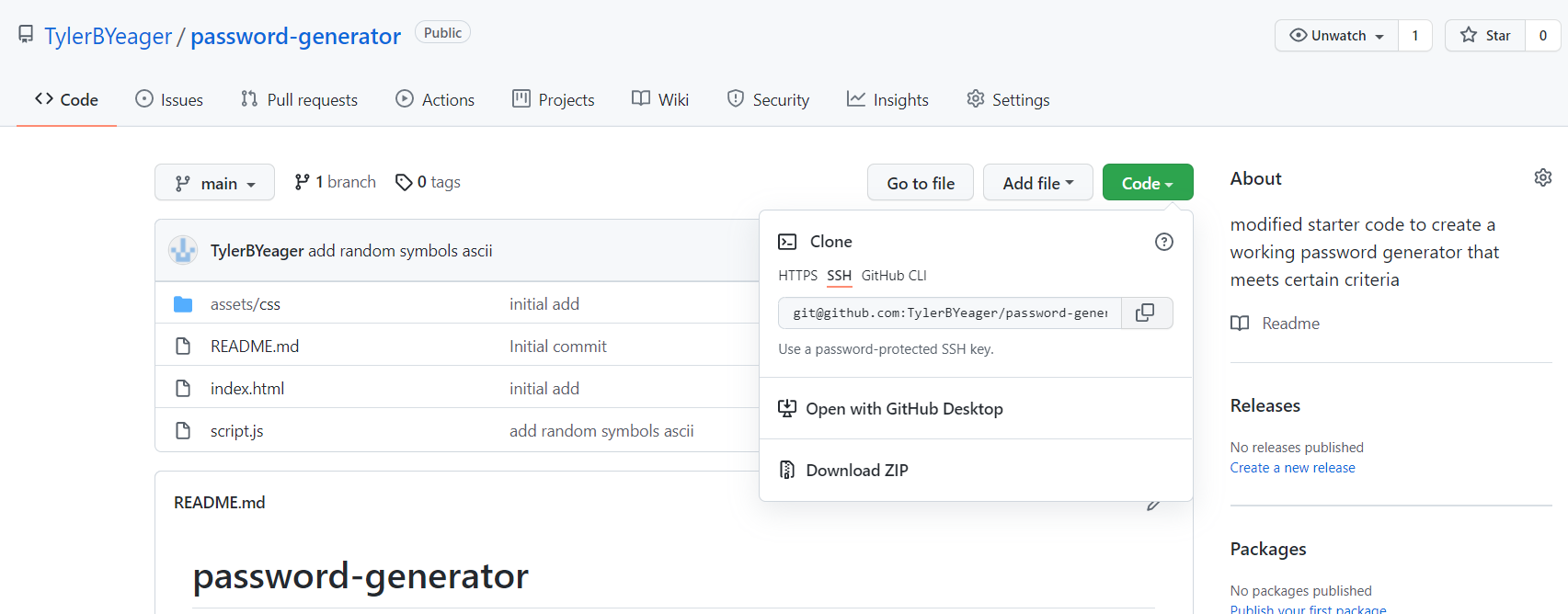Open the 'add random symbols ascii' commit for script.js
Image resolution: width=1568 pixels, height=614 pixels.
601,431
